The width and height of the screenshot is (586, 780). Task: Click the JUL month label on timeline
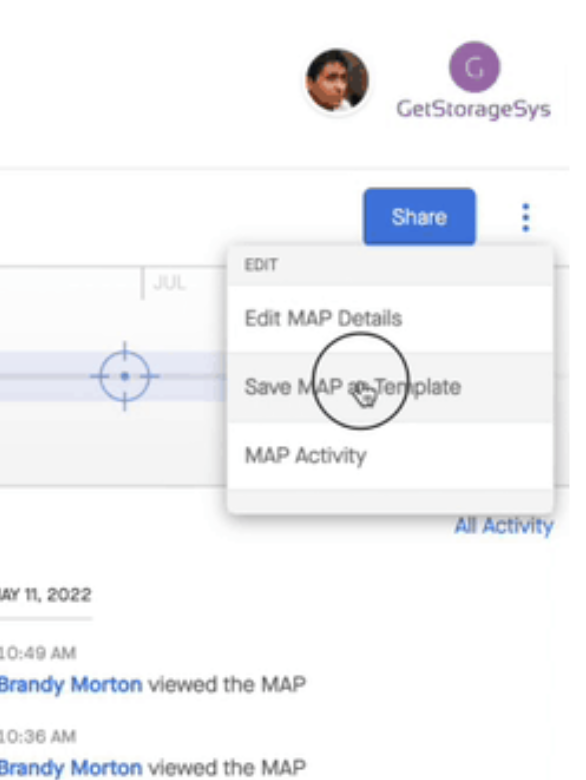[x=170, y=283]
